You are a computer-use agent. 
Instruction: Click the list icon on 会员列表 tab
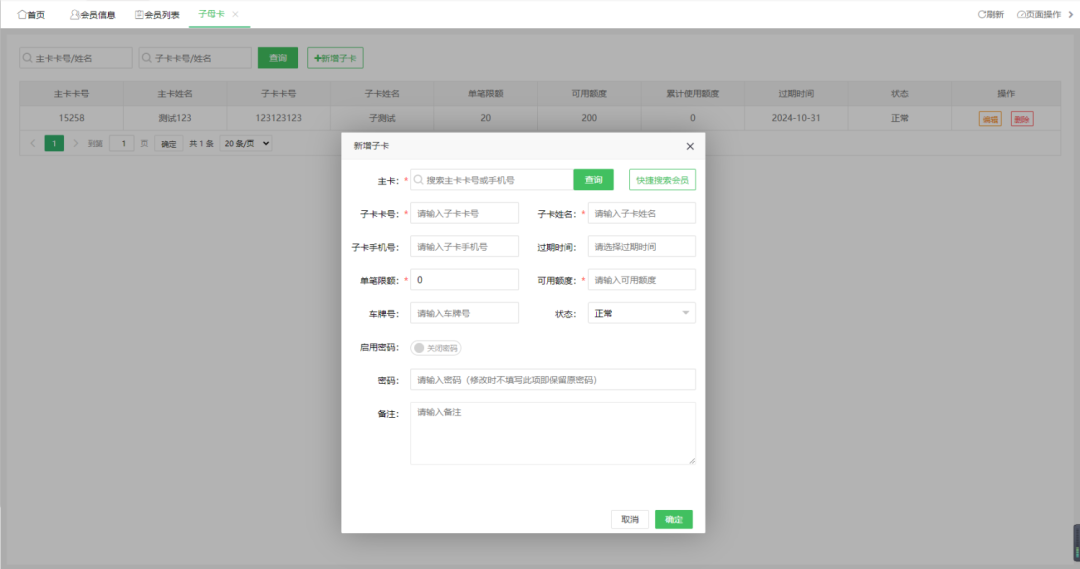[139, 15]
